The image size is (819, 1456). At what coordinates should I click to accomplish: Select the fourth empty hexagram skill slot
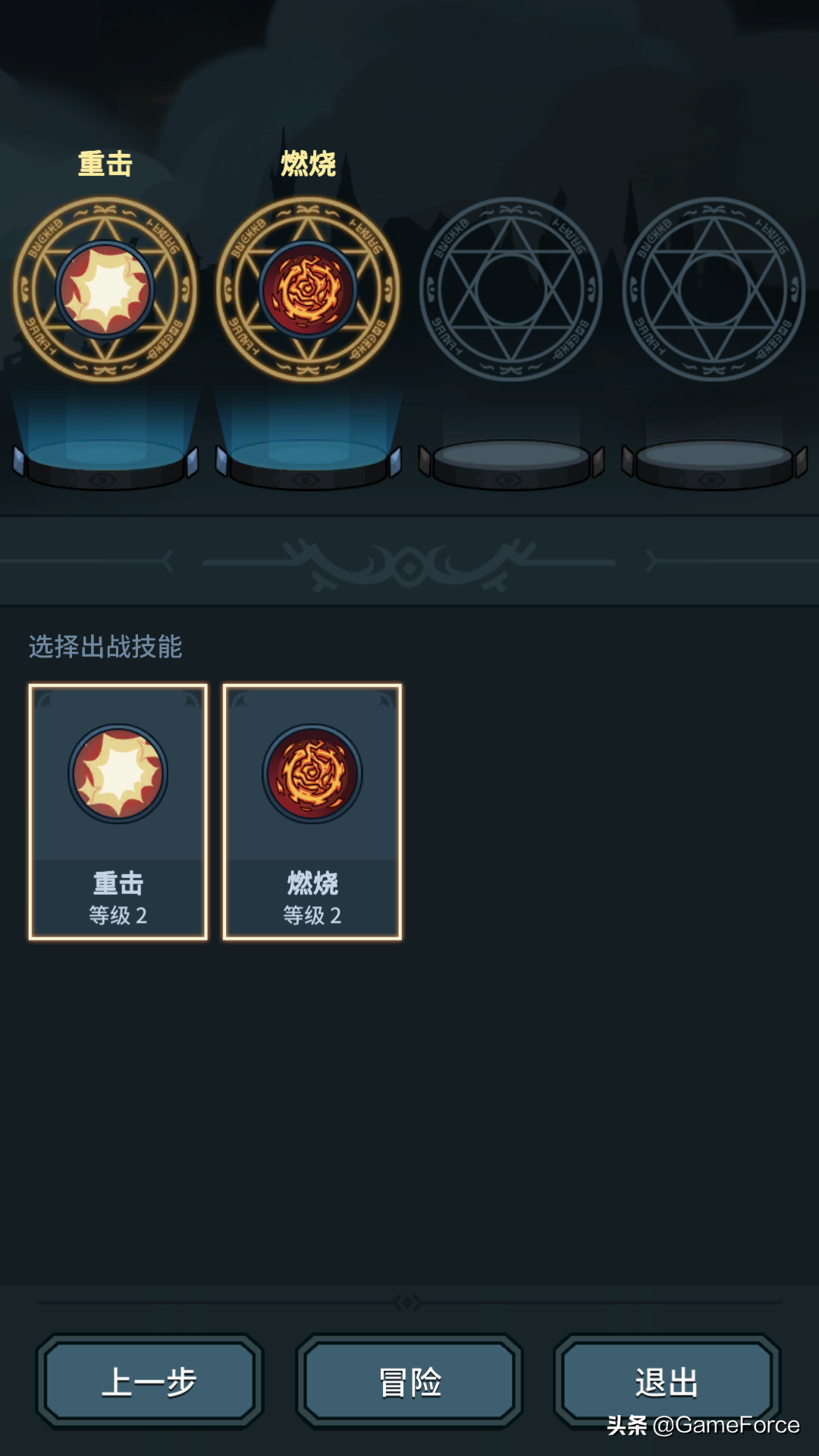714,290
